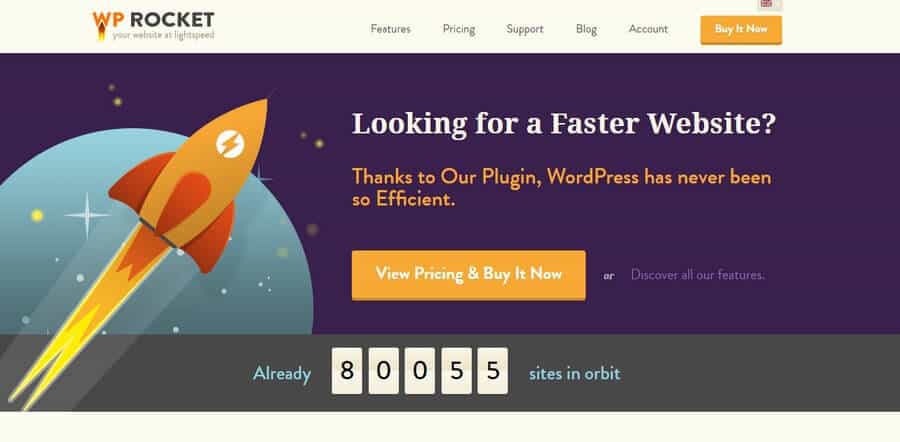Image resolution: width=900 pixels, height=442 pixels.
Task: Open the Account page
Action: pos(648,29)
